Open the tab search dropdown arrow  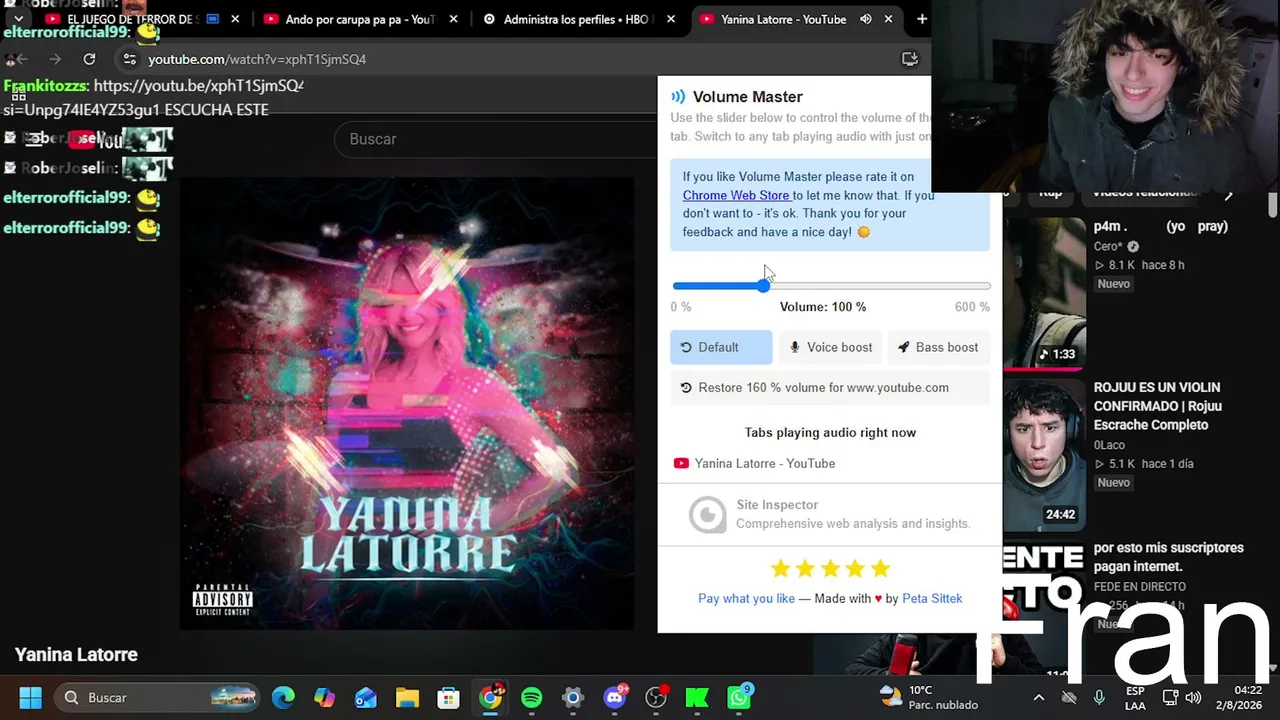18,19
